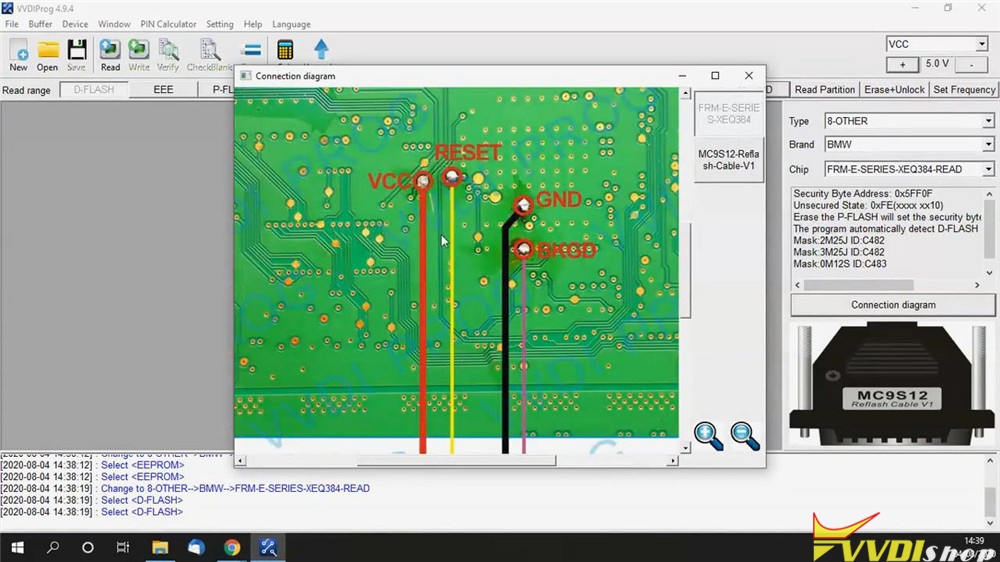1000x562 pixels.
Task: Click the Read chip toolbar icon
Action: (110, 54)
